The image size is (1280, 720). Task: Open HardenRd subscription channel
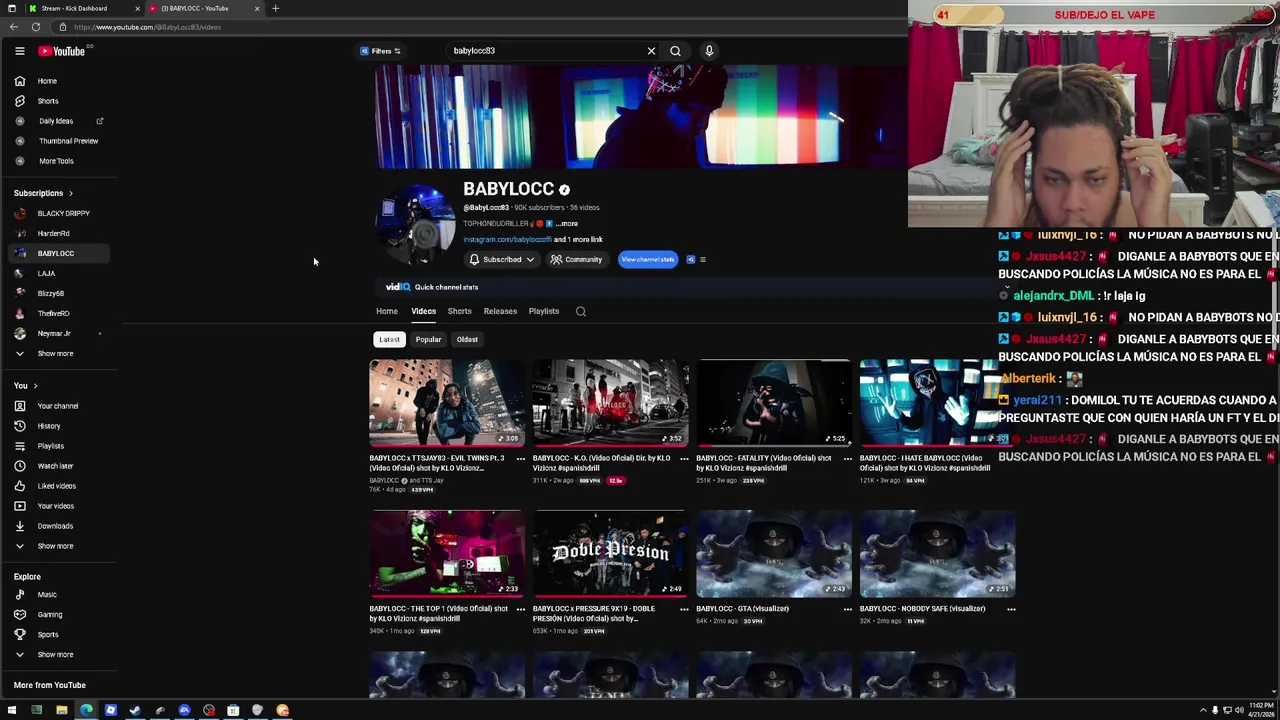point(60,234)
